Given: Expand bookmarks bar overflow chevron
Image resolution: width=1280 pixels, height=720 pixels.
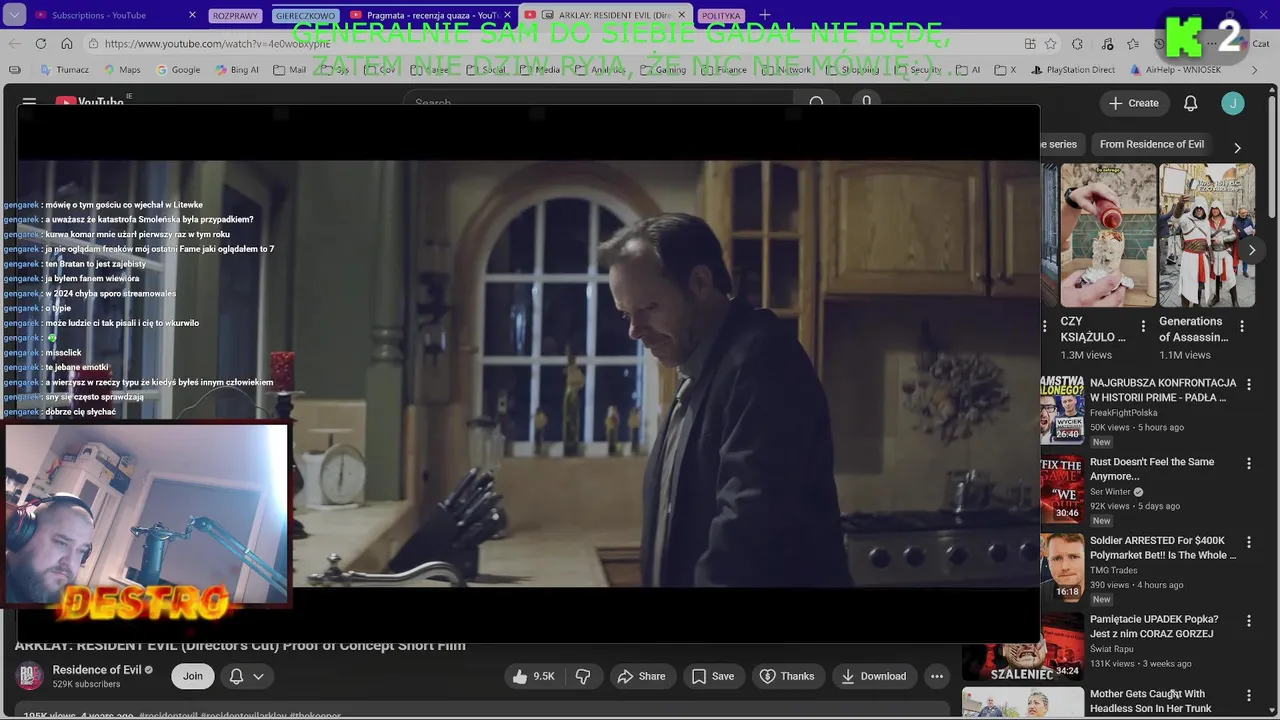Looking at the screenshot, I should (x=1255, y=70).
